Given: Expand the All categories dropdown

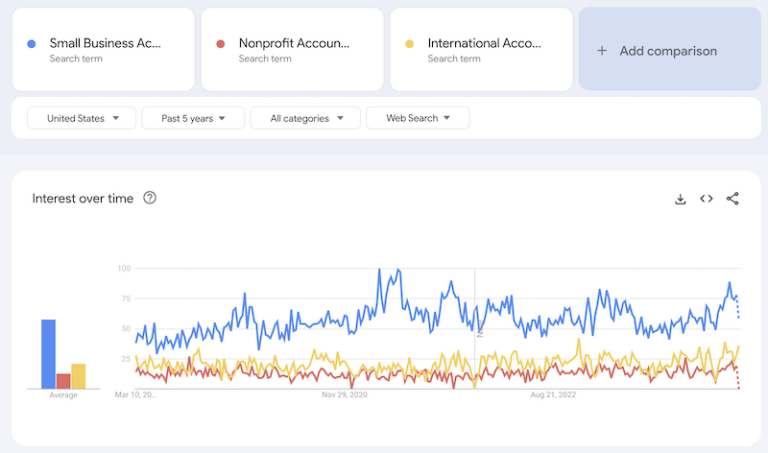Looking at the screenshot, I should pos(304,118).
